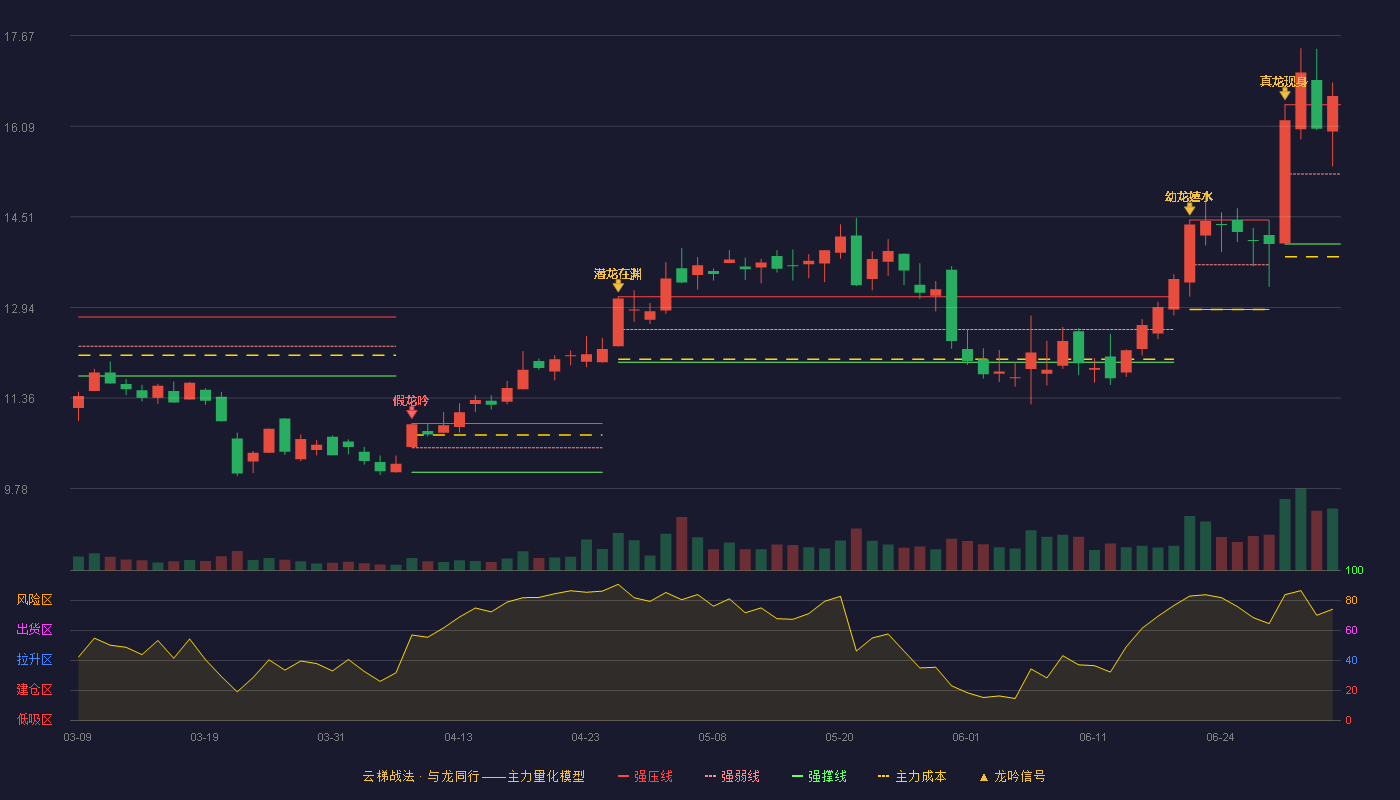This screenshot has height=800, width=1400.
Task: Click the red candlestick below 潜龙在渊 marker
Action: tap(618, 322)
